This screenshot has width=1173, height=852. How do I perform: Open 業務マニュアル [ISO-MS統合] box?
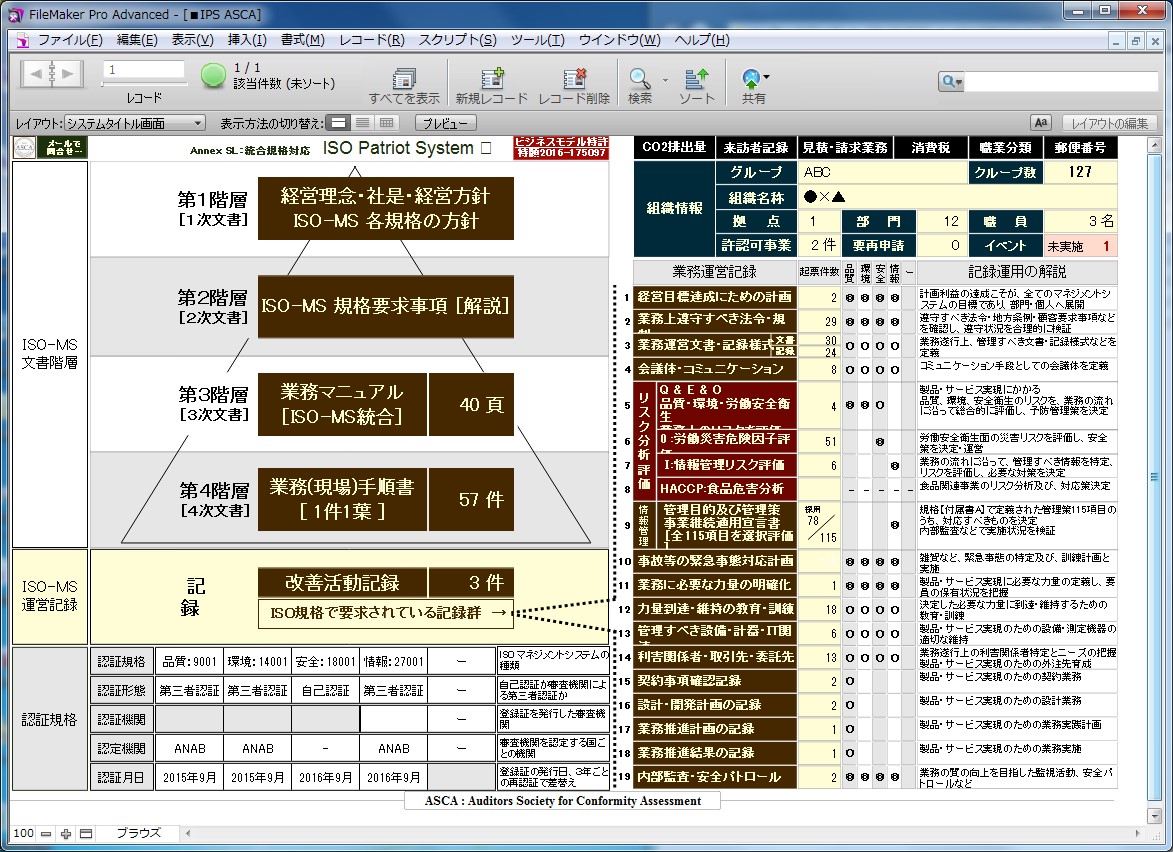click(342, 404)
